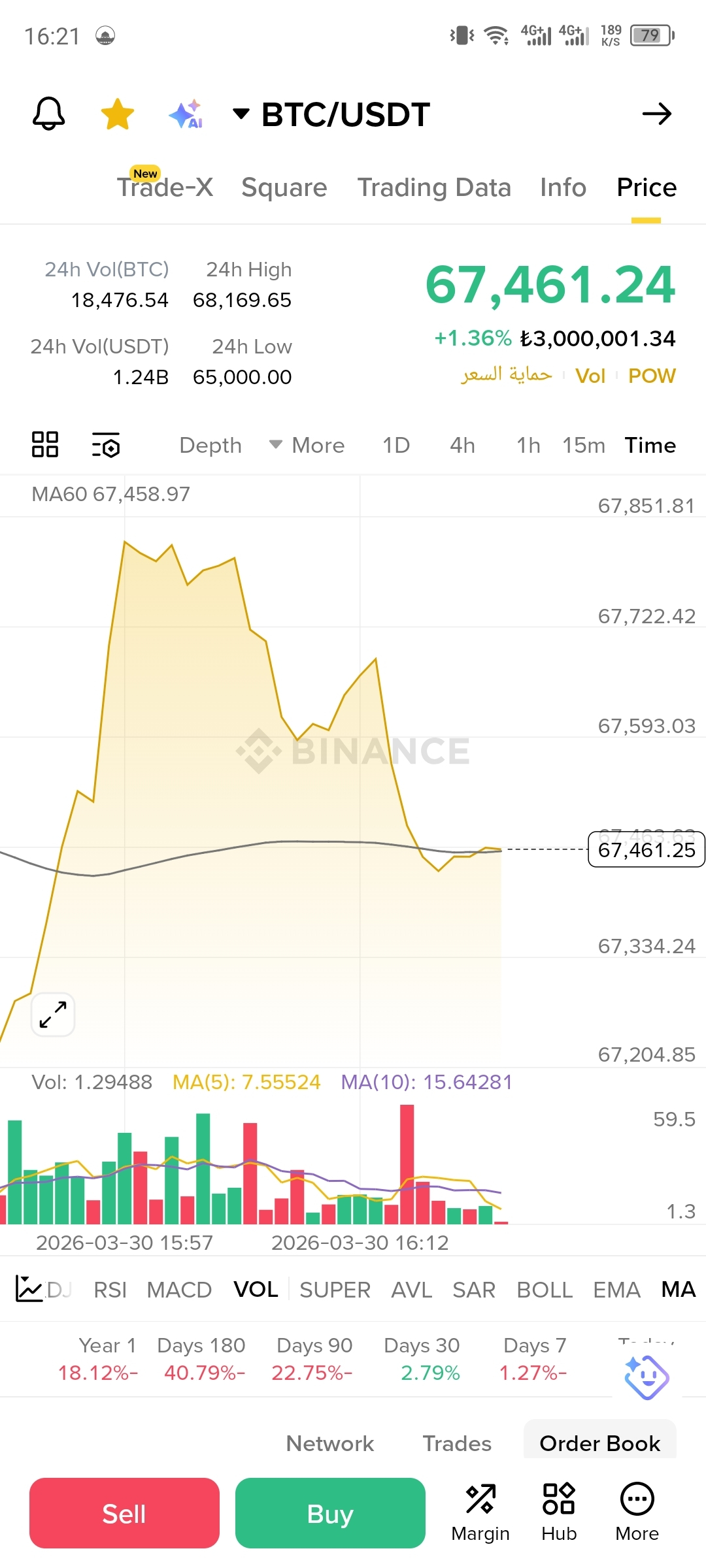This screenshot has height=1568, width=706.
Task: Tap the 67,461.25 price marker label
Action: pyautogui.click(x=647, y=849)
